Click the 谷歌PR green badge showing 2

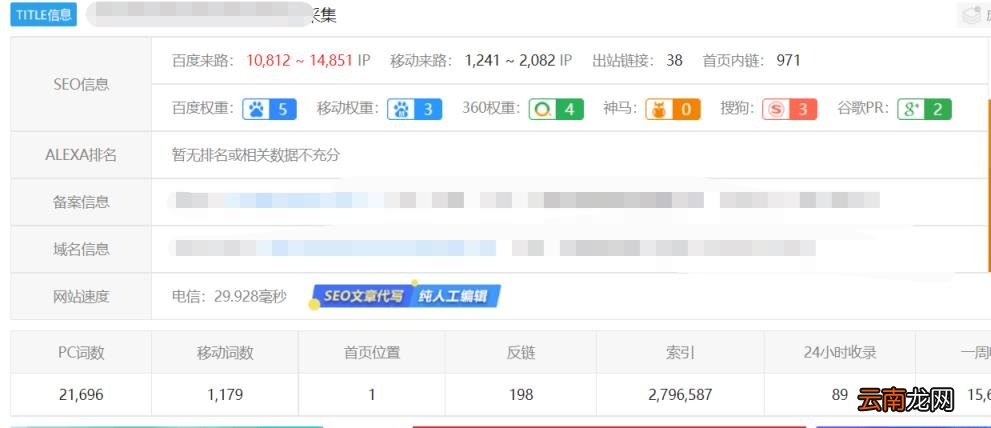pyautogui.click(x=924, y=109)
